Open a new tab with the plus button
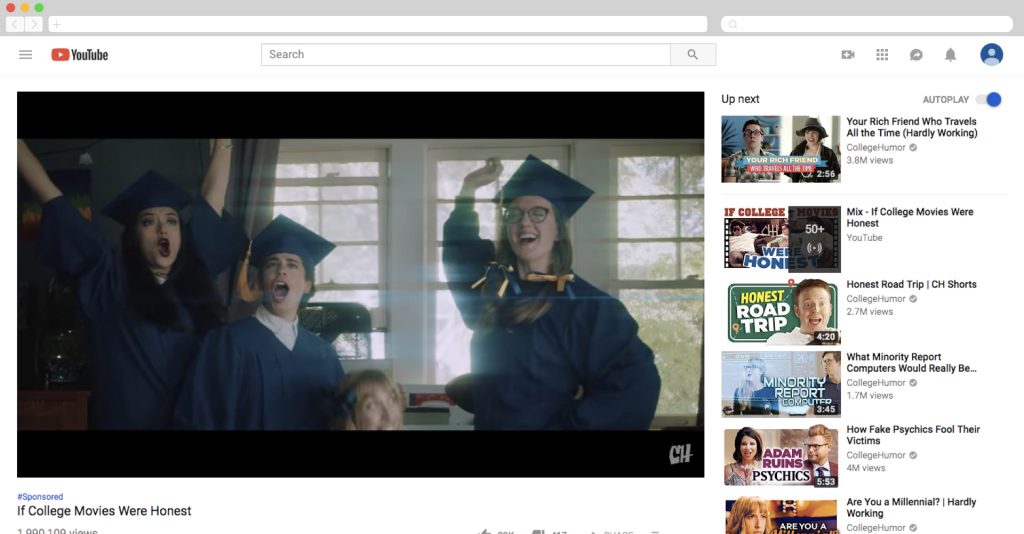Viewport: 1024px width, 534px height. pos(56,24)
